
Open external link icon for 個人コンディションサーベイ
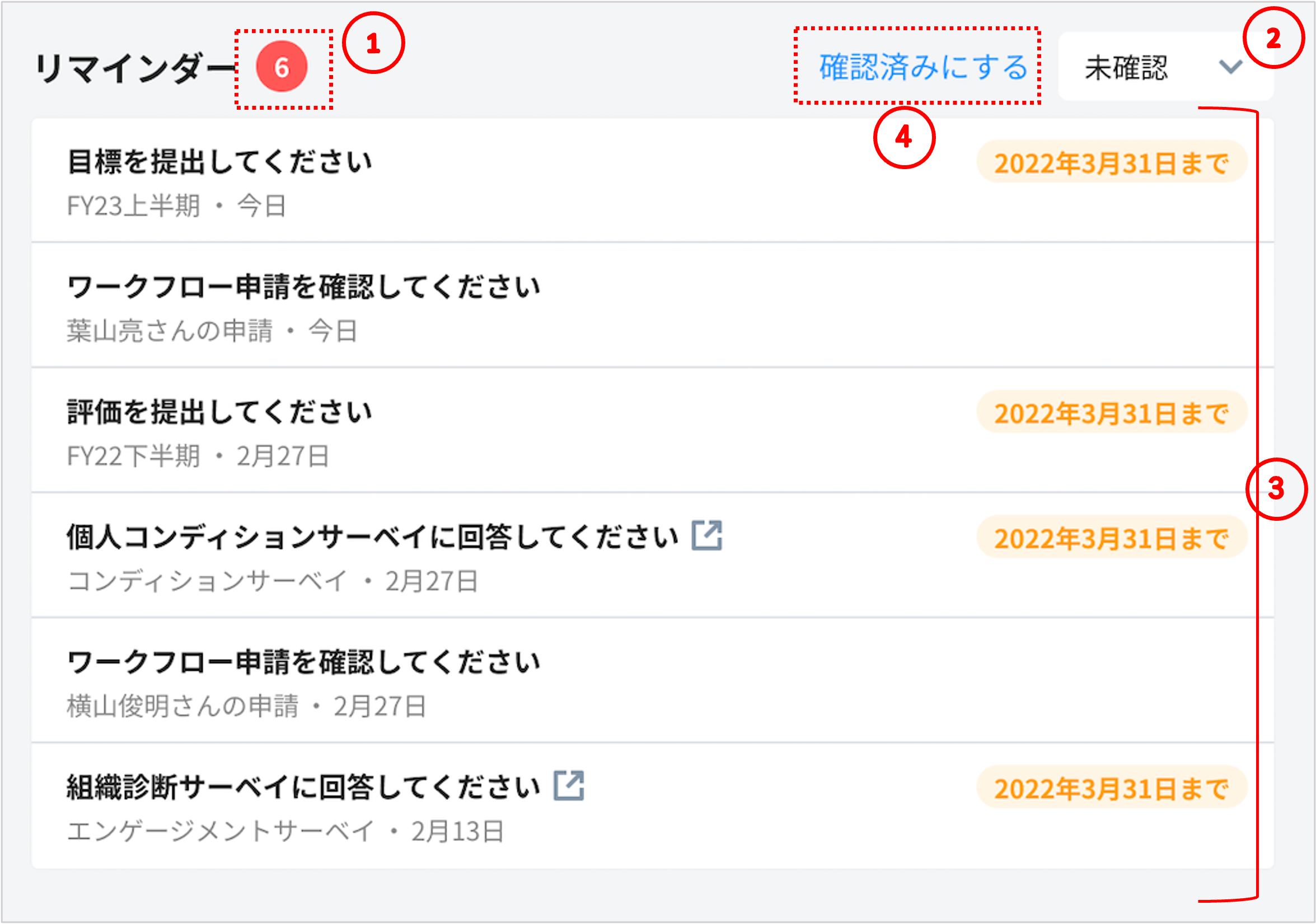706,536
